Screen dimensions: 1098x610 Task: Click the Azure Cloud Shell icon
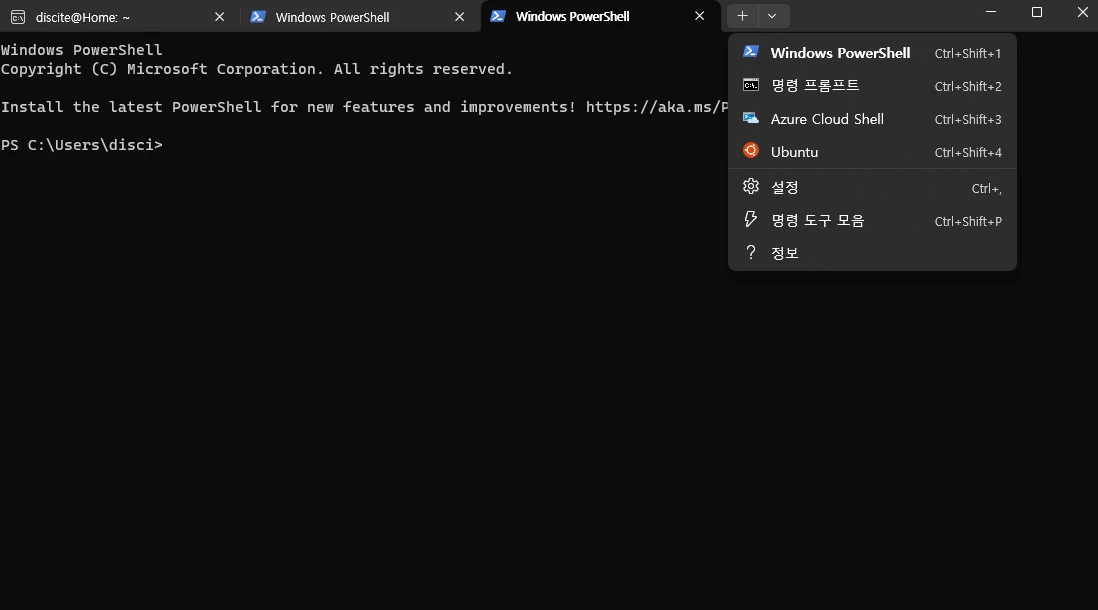[751, 118]
